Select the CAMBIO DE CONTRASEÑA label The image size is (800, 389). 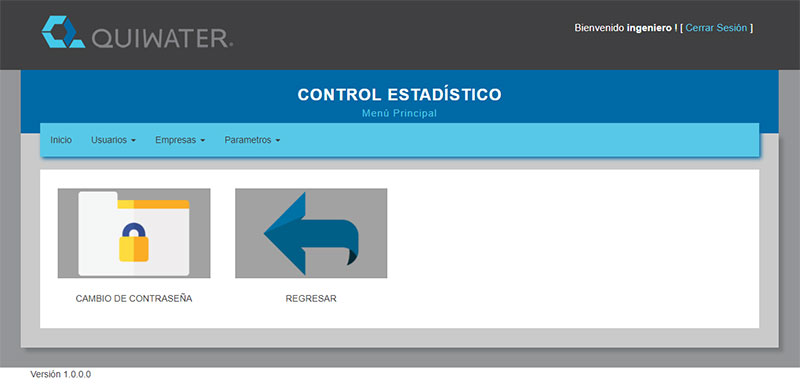point(134,299)
